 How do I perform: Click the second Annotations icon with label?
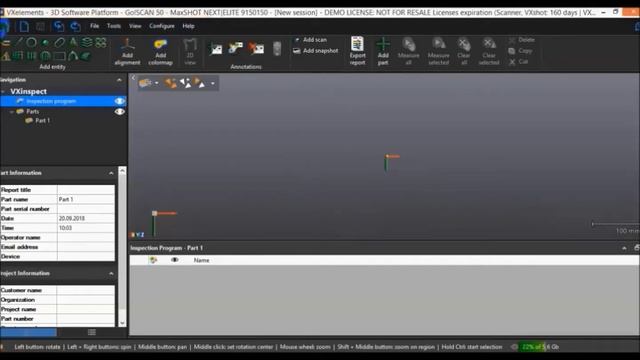coord(236,48)
